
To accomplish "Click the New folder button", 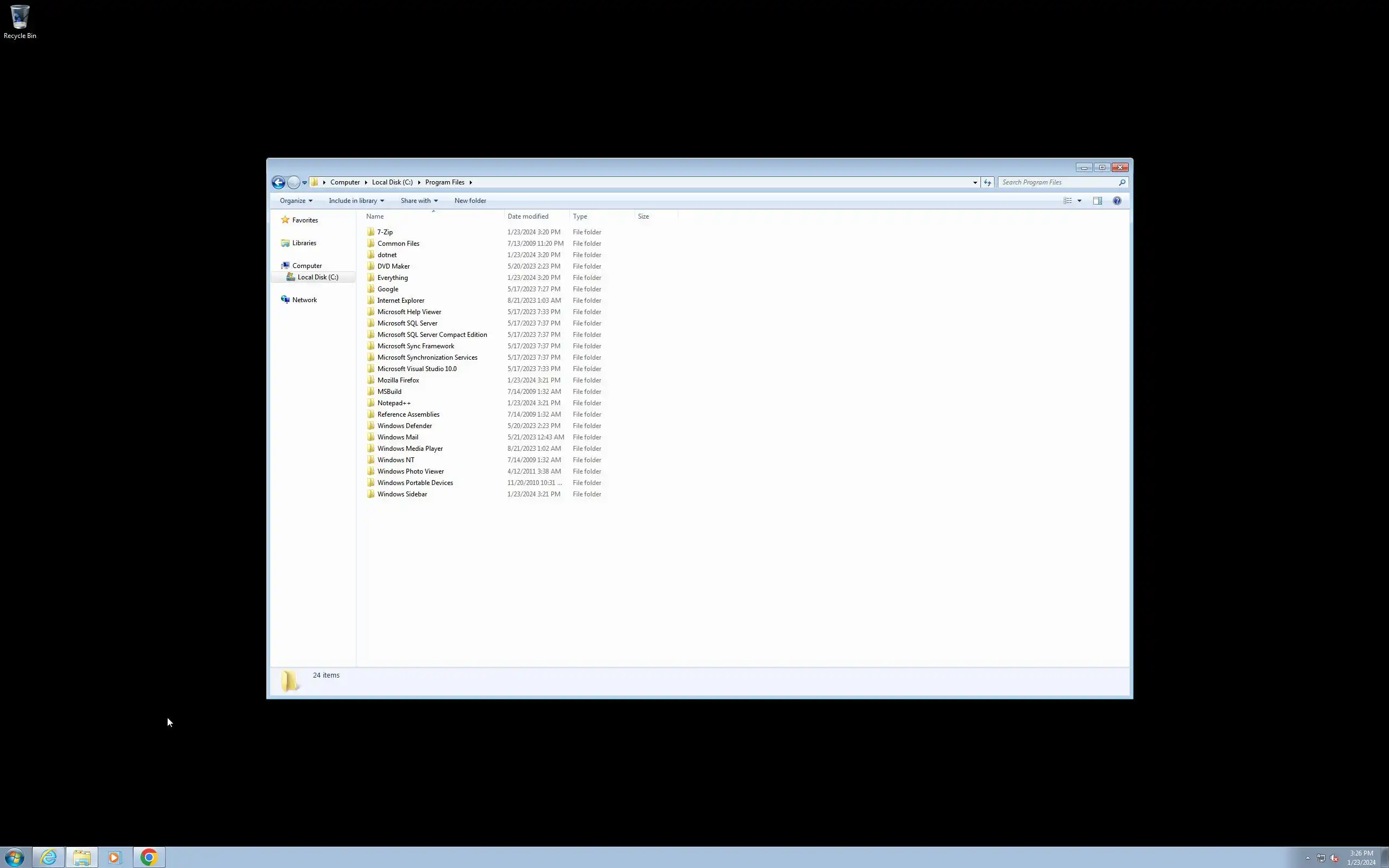I will click(x=470, y=201).
